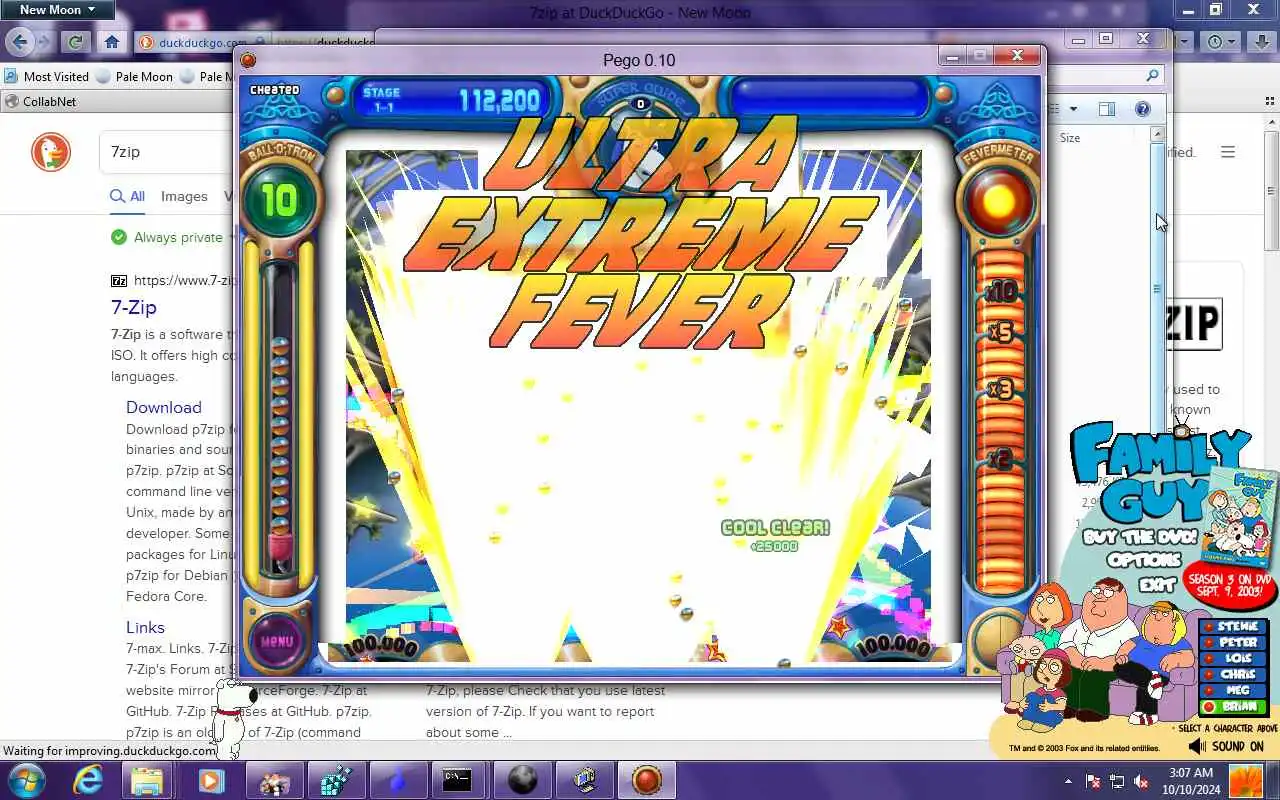Click the Ball-O-Tron ball counter showing 10
Viewport: 1280px width, 800px height.
click(x=280, y=201)
